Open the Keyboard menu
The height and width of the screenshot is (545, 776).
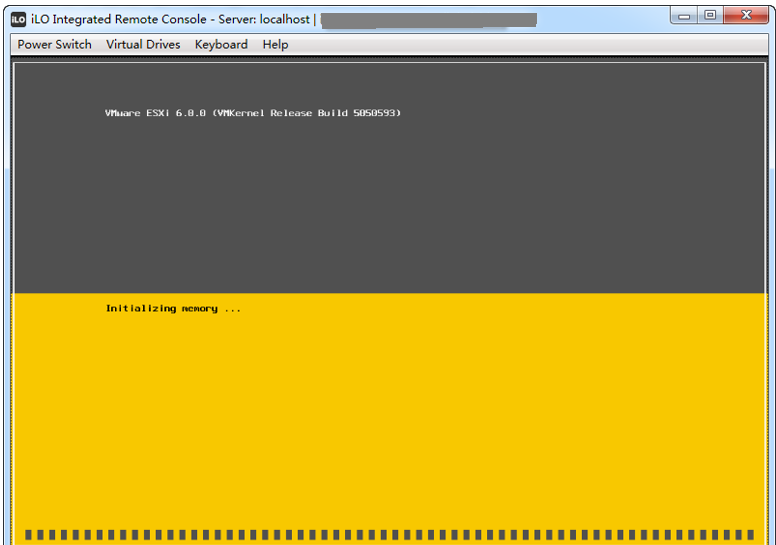pos(221,45)
